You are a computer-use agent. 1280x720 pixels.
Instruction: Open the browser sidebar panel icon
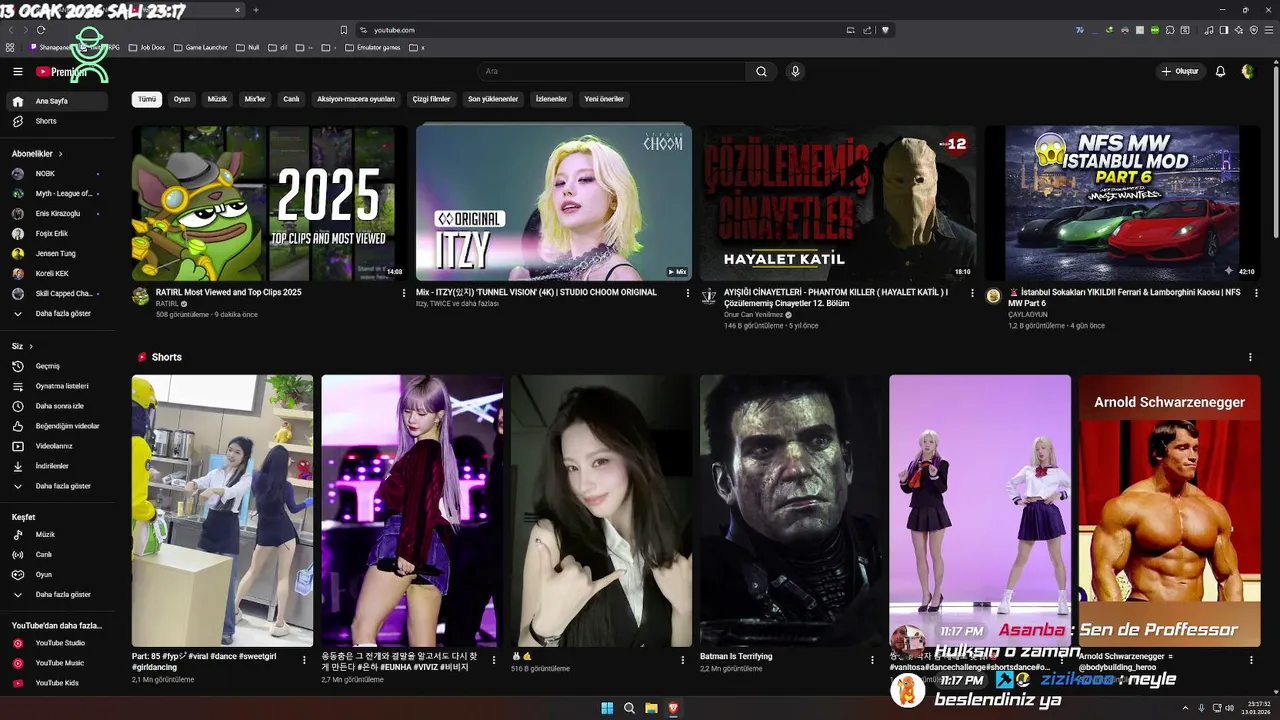pos(1224,30)
